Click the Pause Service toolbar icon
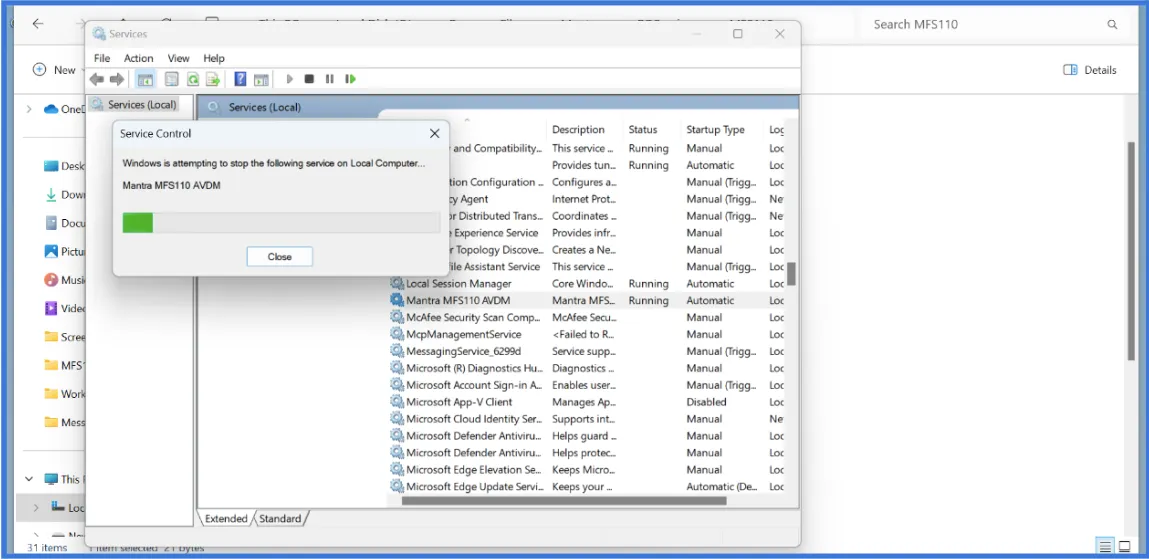This screenshot has width=1149, height=559. 330,78
